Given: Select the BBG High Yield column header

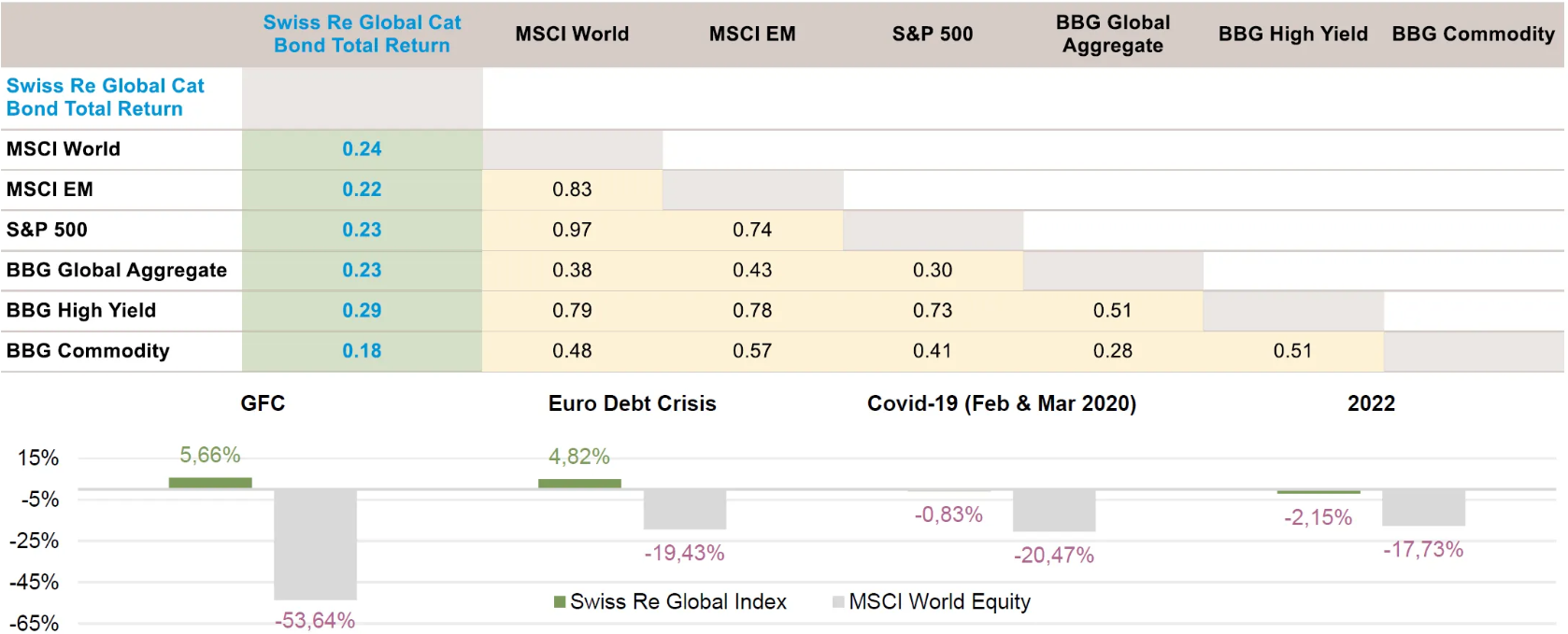Looking at the screenshot, I should tap(1293, 34).
